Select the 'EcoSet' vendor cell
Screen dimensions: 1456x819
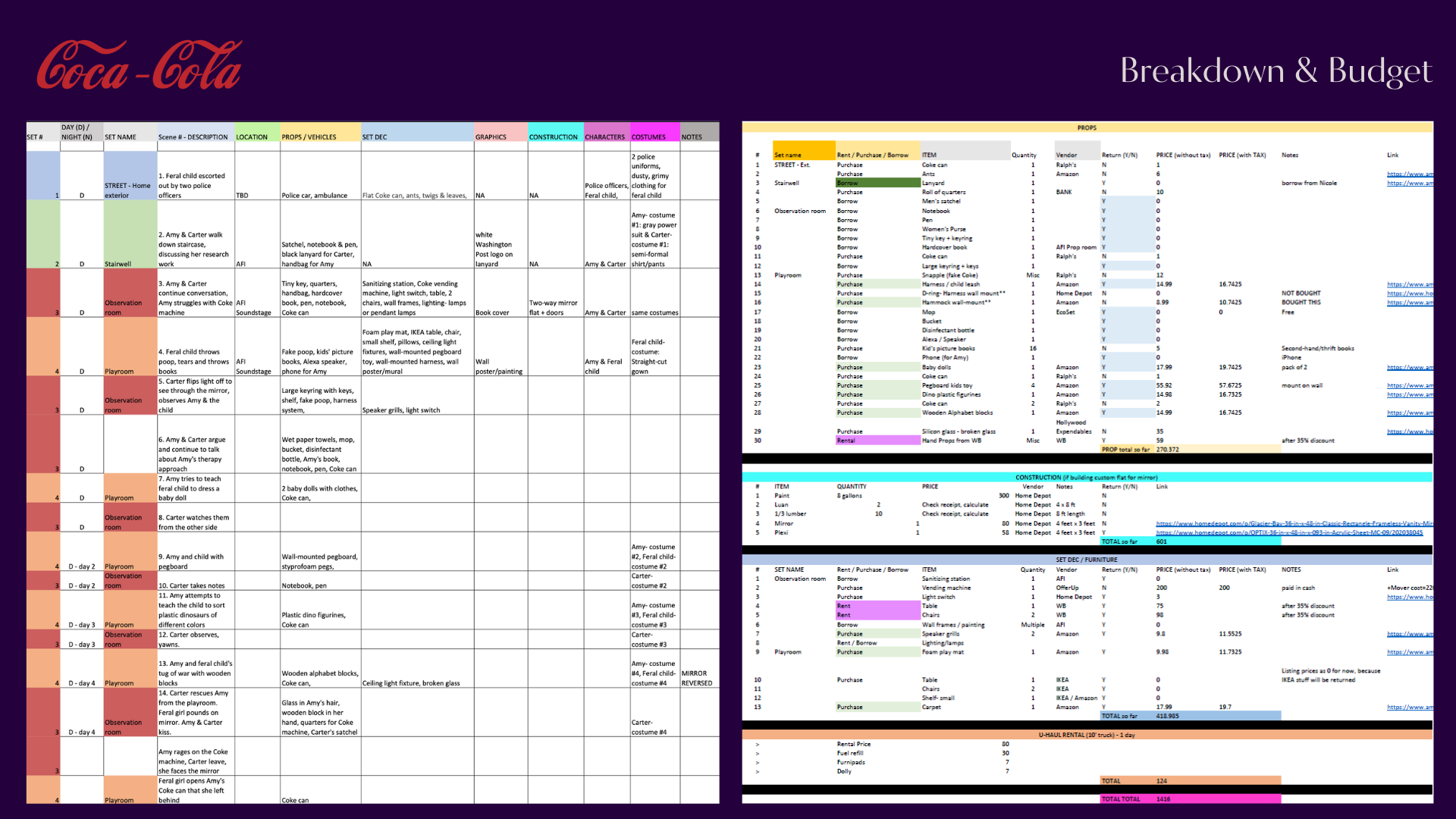[x=1065, y=312]
